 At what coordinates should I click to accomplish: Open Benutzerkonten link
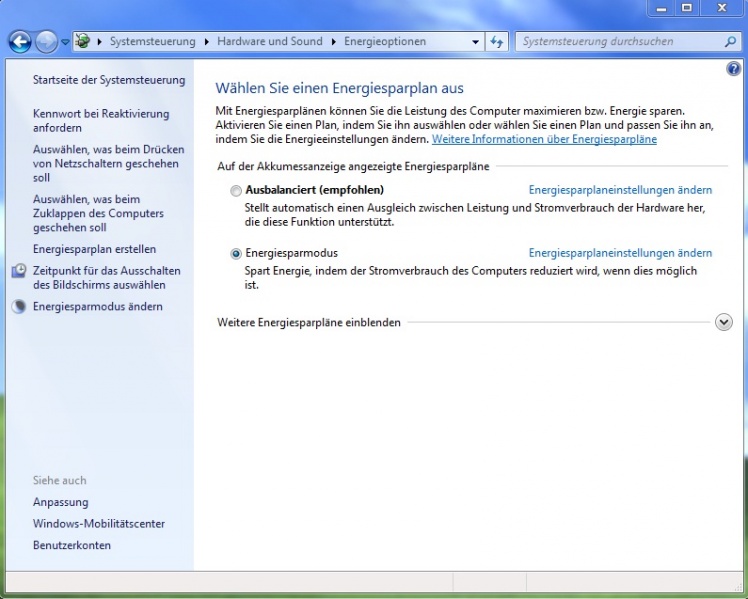pos(72,545)
